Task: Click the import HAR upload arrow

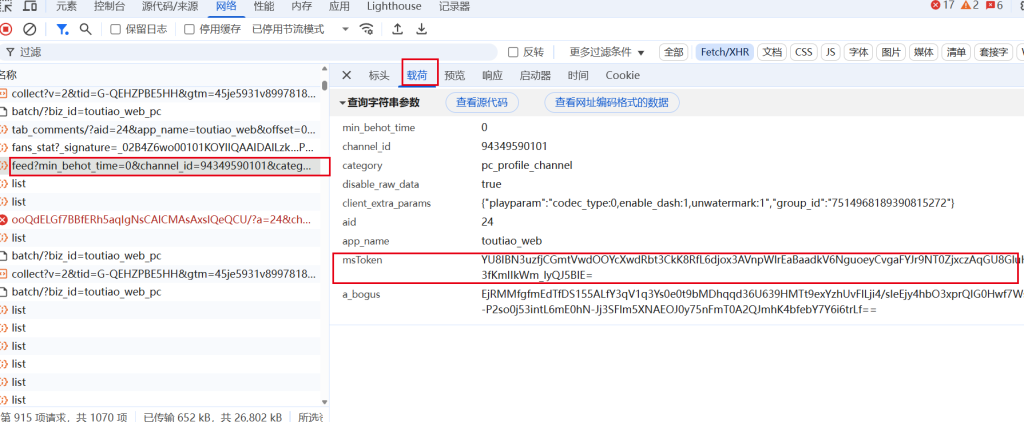Action: point(398,29)
